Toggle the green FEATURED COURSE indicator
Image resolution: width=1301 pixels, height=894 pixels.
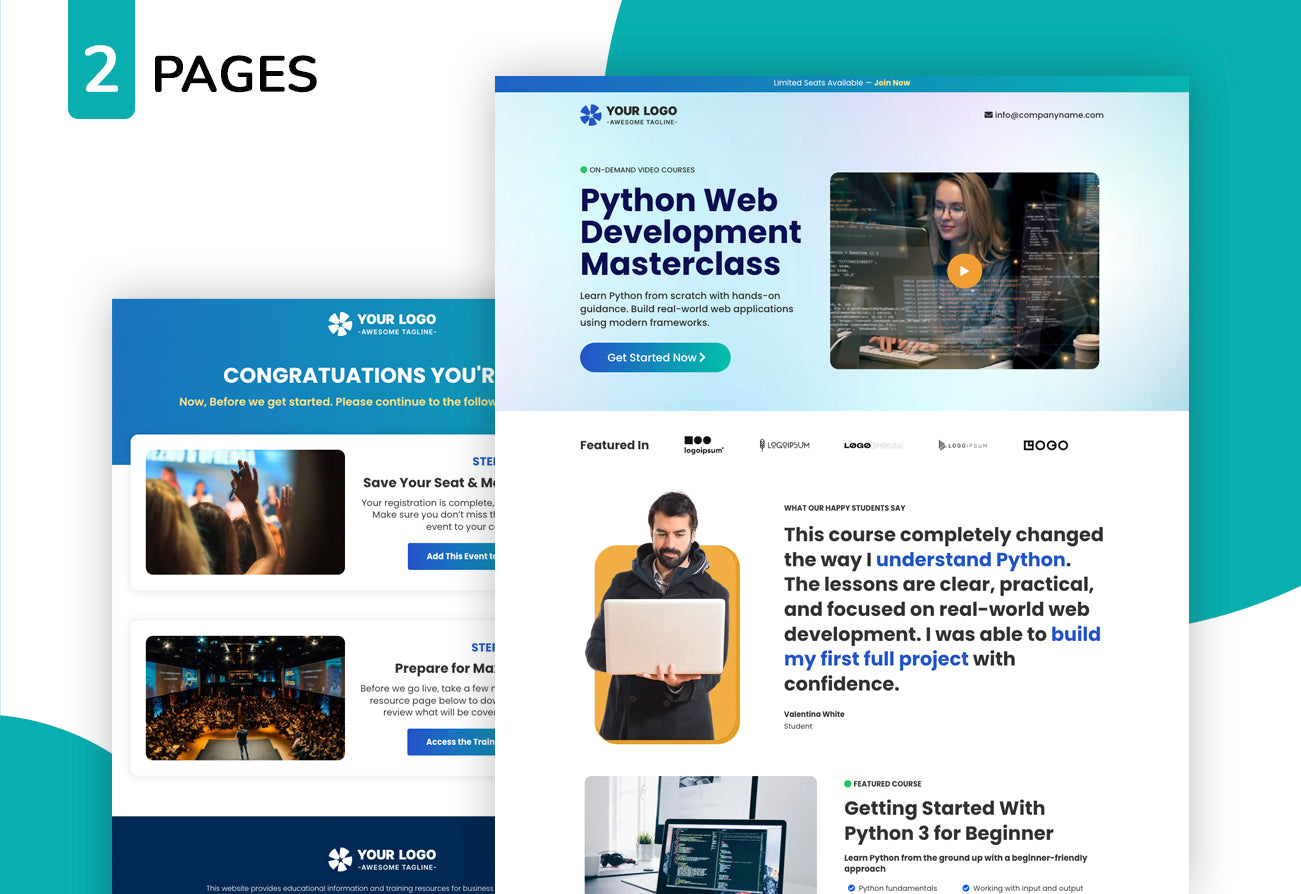point(849,784)
